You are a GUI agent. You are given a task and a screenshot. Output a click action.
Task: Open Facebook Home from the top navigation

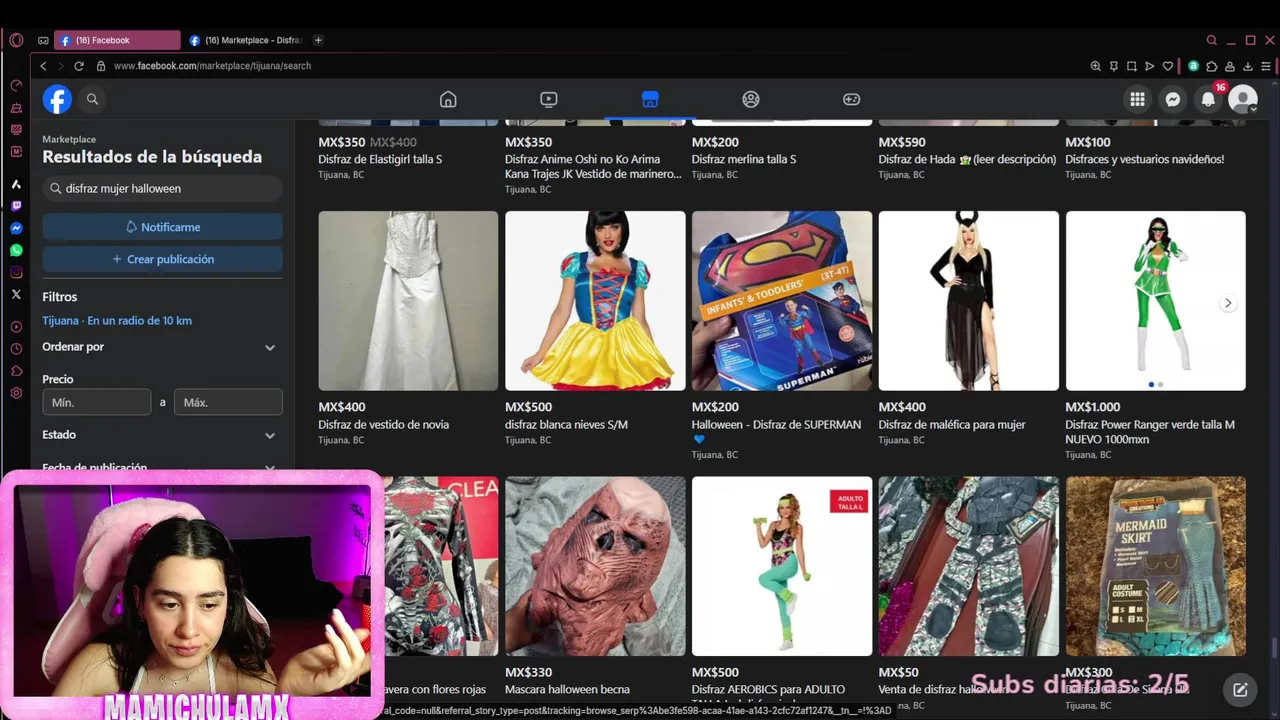[448, 99]
